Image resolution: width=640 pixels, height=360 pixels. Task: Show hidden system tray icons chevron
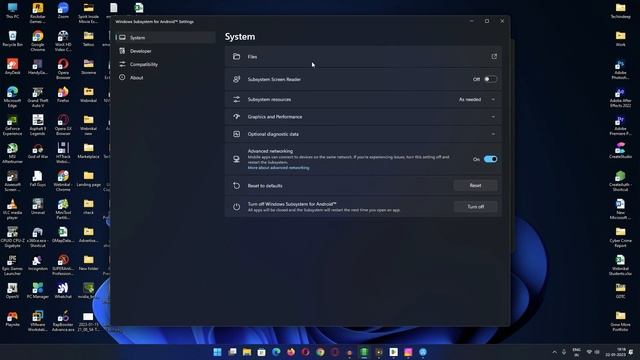554,352
